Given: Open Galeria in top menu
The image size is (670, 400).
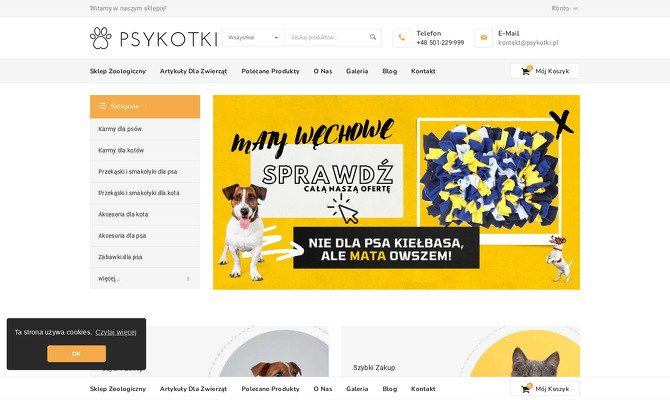Looking at the screenshot, I should point(357,71).
